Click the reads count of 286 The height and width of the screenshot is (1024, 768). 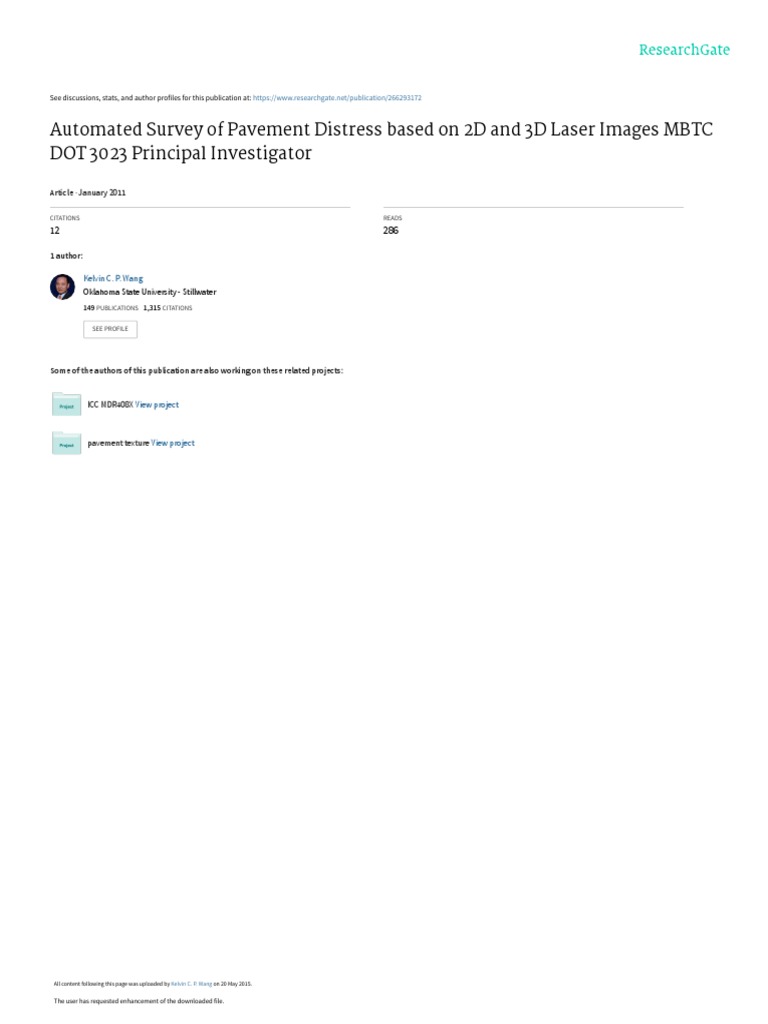391,231
